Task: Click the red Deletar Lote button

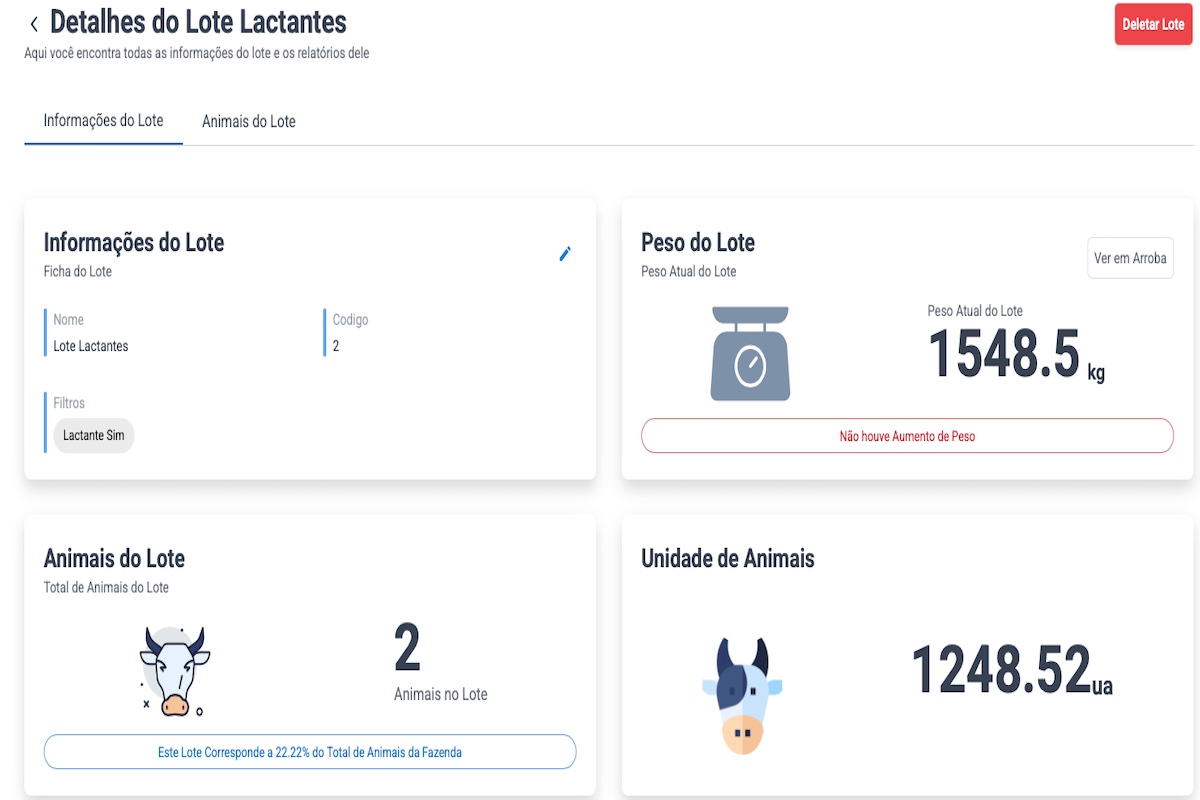Action: [x=1153, y=24]
